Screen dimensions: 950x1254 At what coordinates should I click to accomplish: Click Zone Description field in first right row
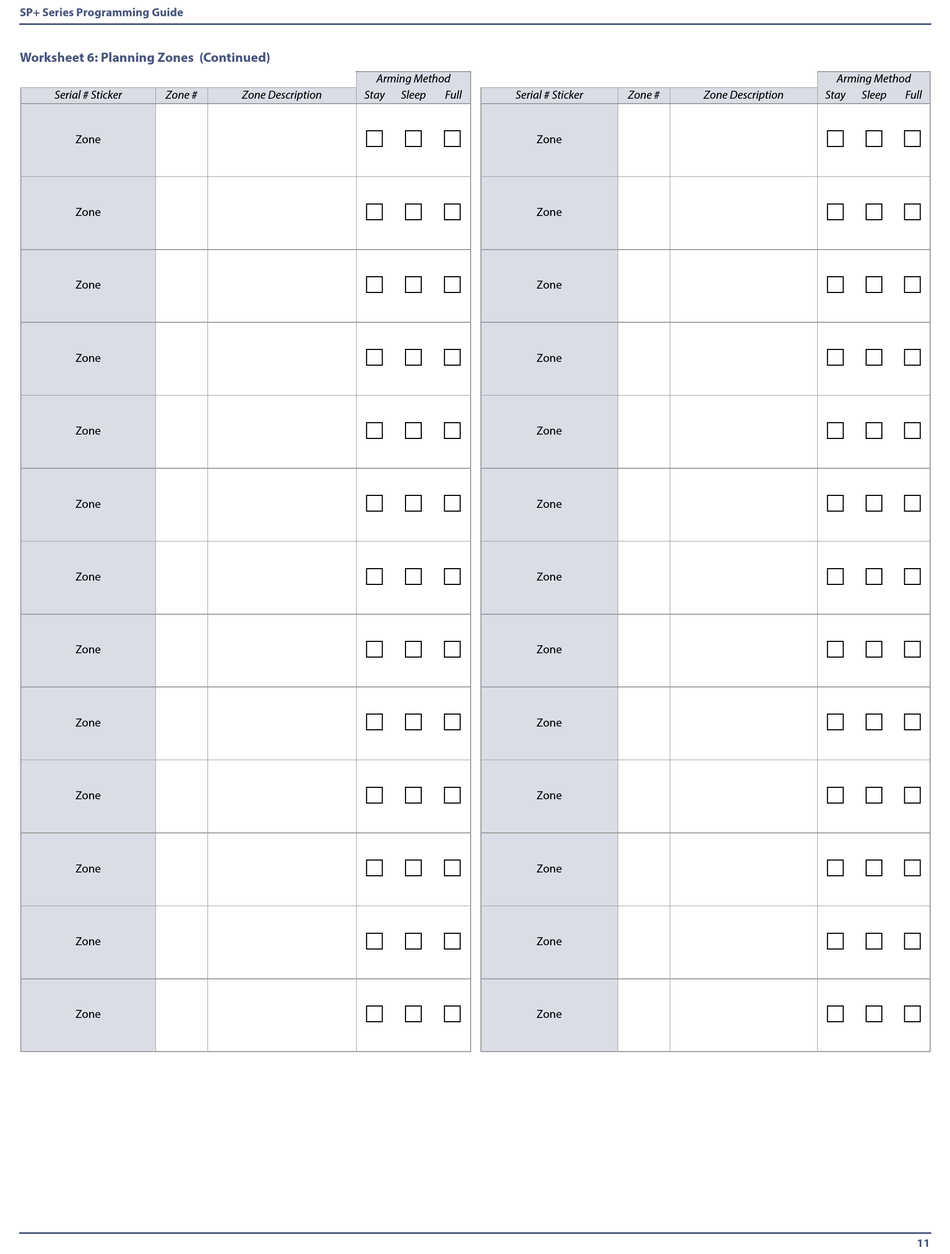(x=744, y=140)
